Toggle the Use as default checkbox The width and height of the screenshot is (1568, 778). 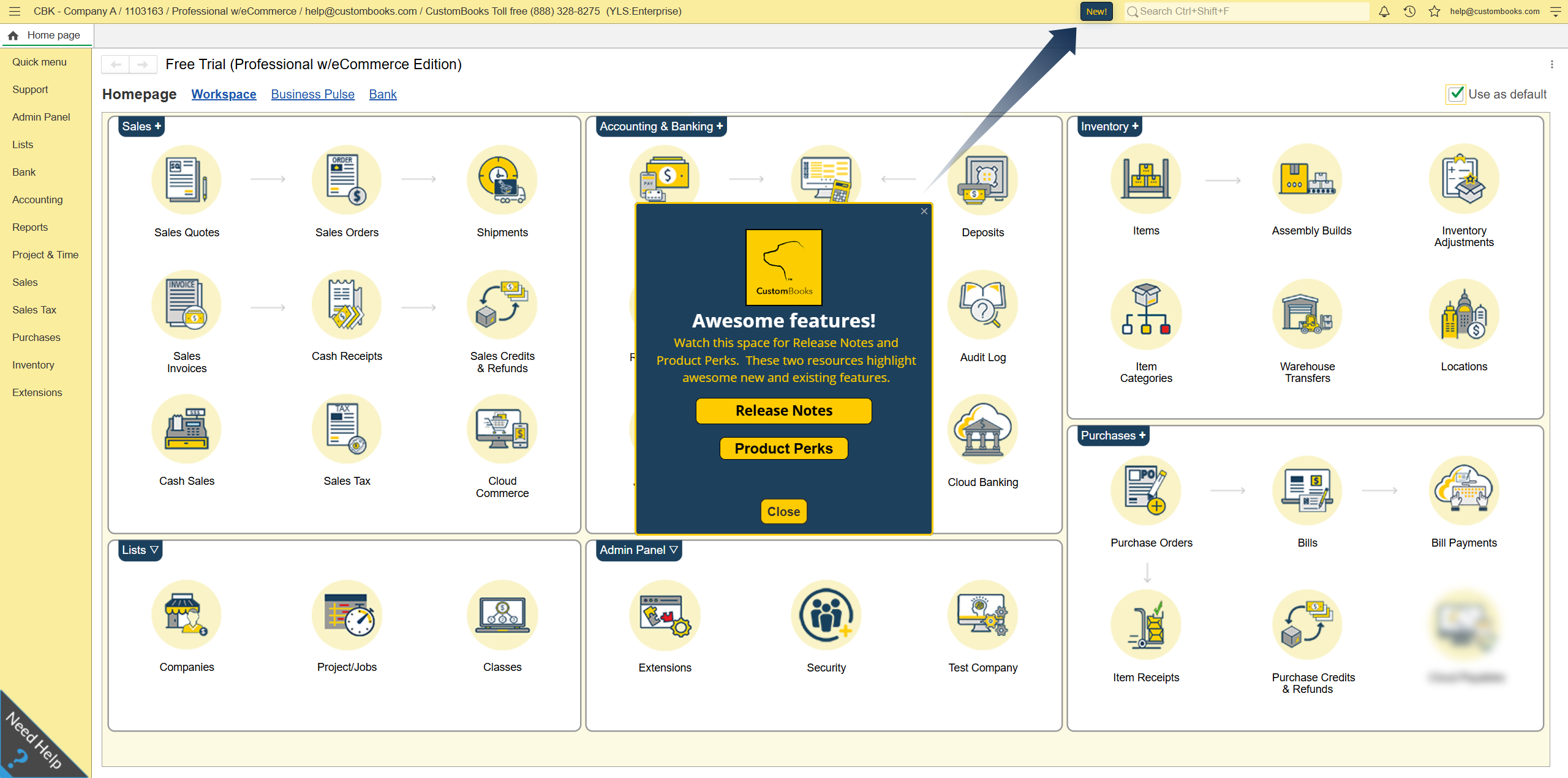point(1455,94)
